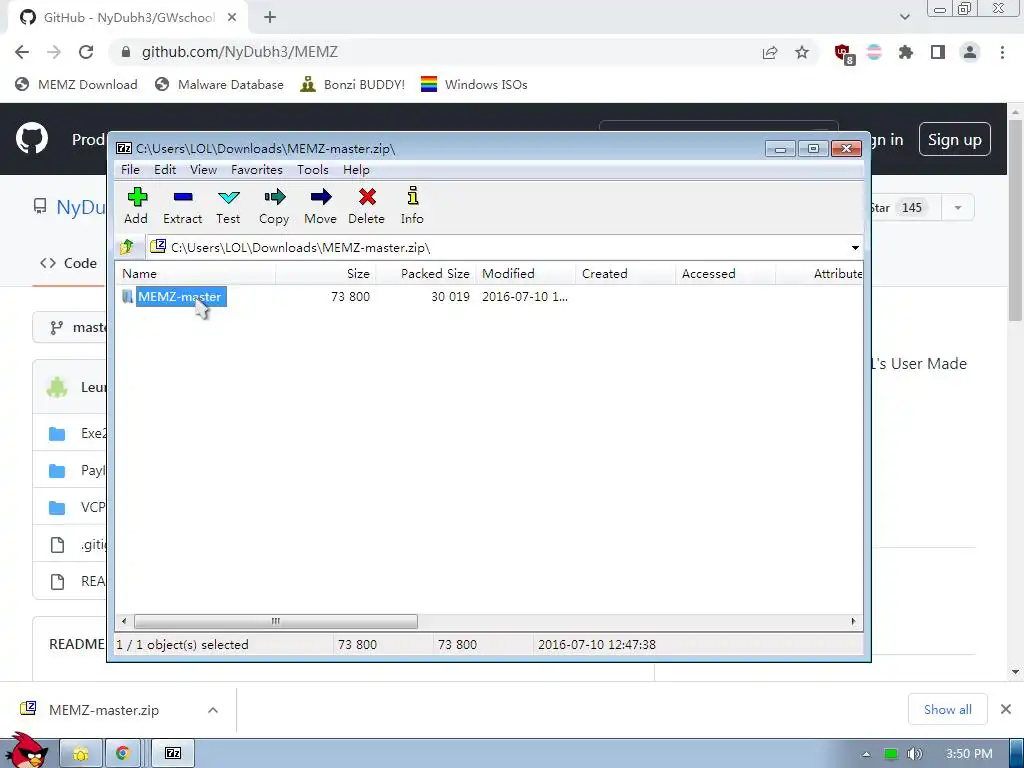Click the Add button in 7-Zip toolbar
1024x768 pixels.
pos(136,206)
